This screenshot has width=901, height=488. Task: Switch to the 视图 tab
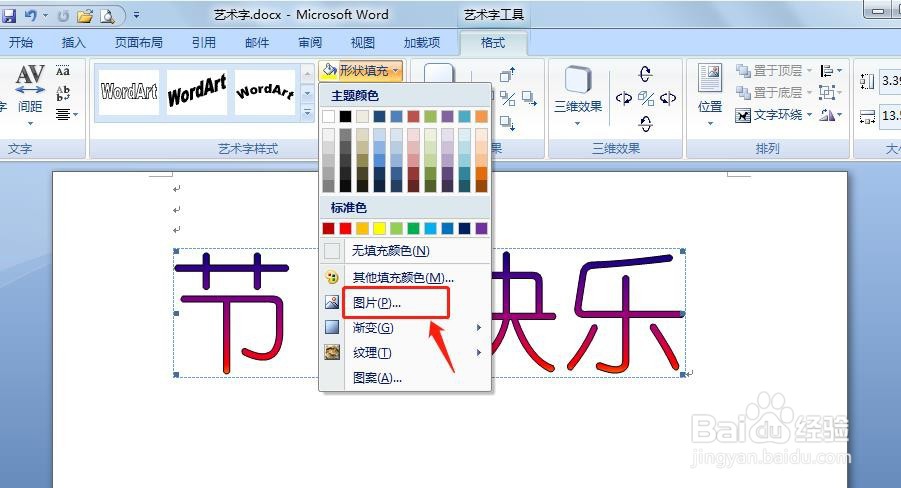coord(363,43)
